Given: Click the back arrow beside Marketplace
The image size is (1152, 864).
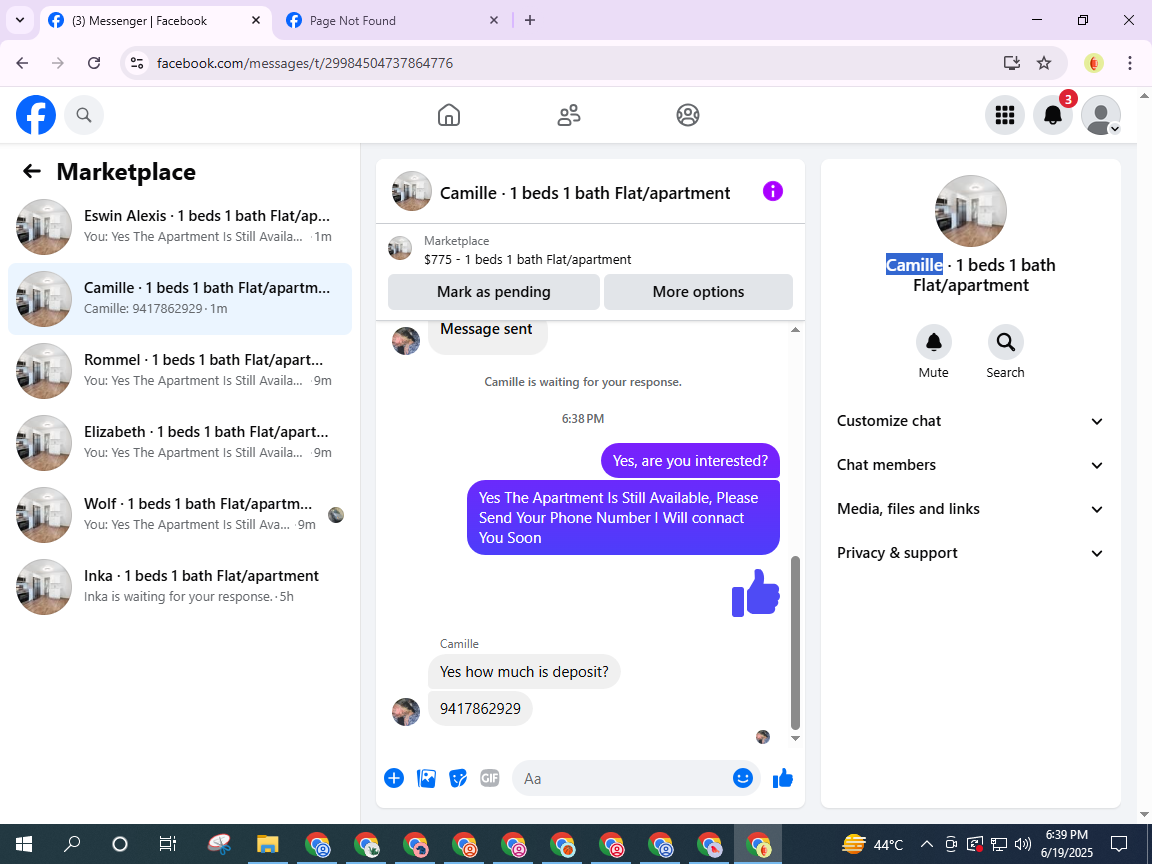Looking at the screenshot, I should pos(32,171).
